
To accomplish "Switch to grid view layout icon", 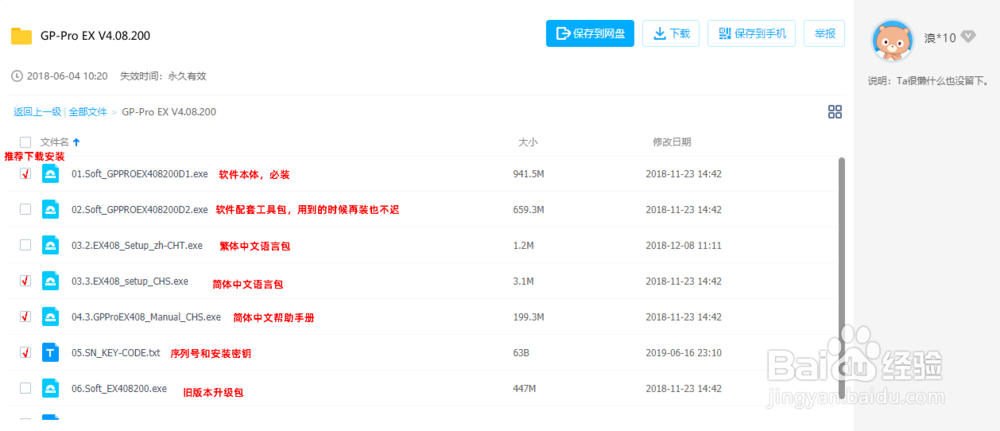I will tap(835, 112).
